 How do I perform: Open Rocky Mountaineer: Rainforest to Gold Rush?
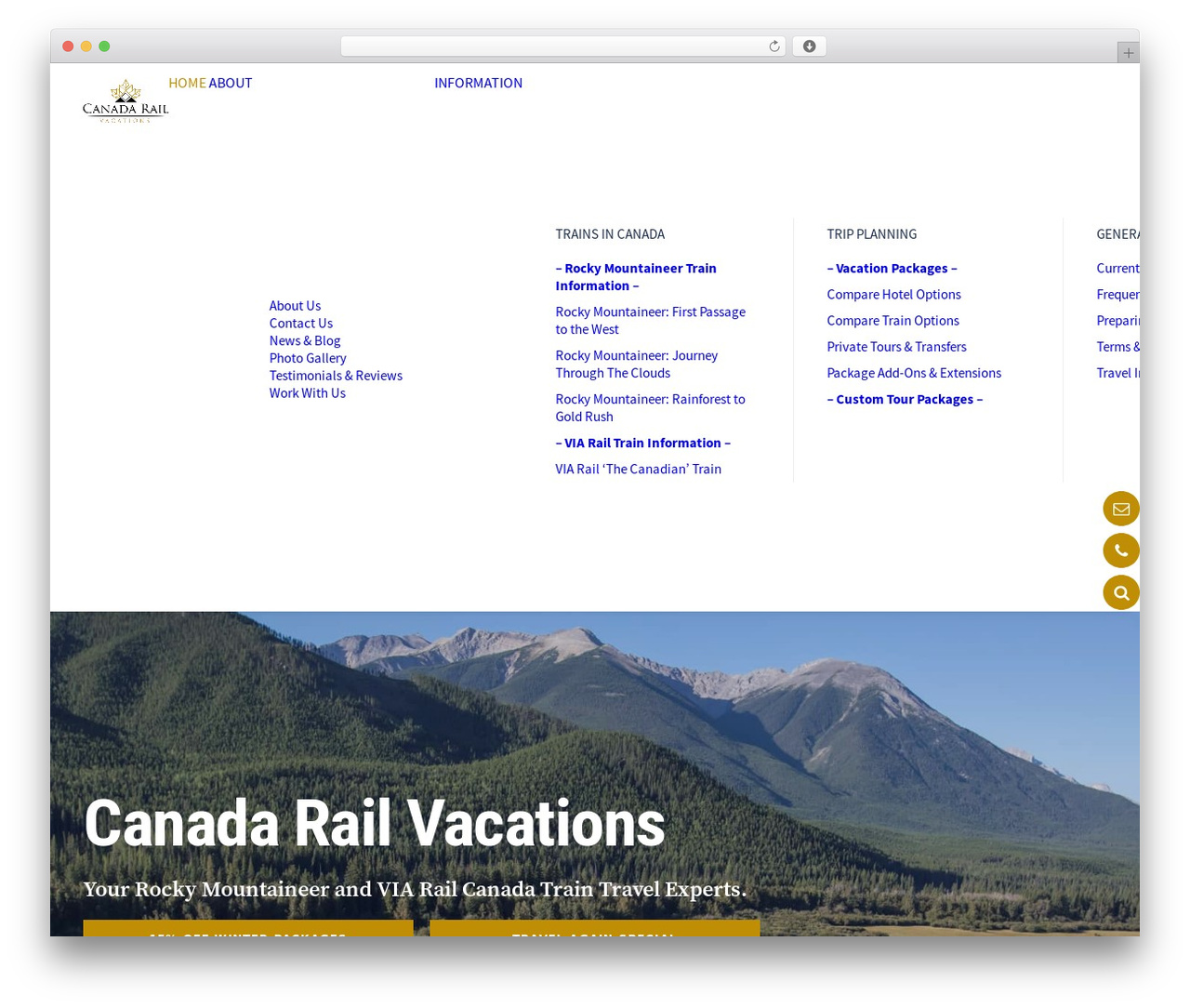coord(650,408)
